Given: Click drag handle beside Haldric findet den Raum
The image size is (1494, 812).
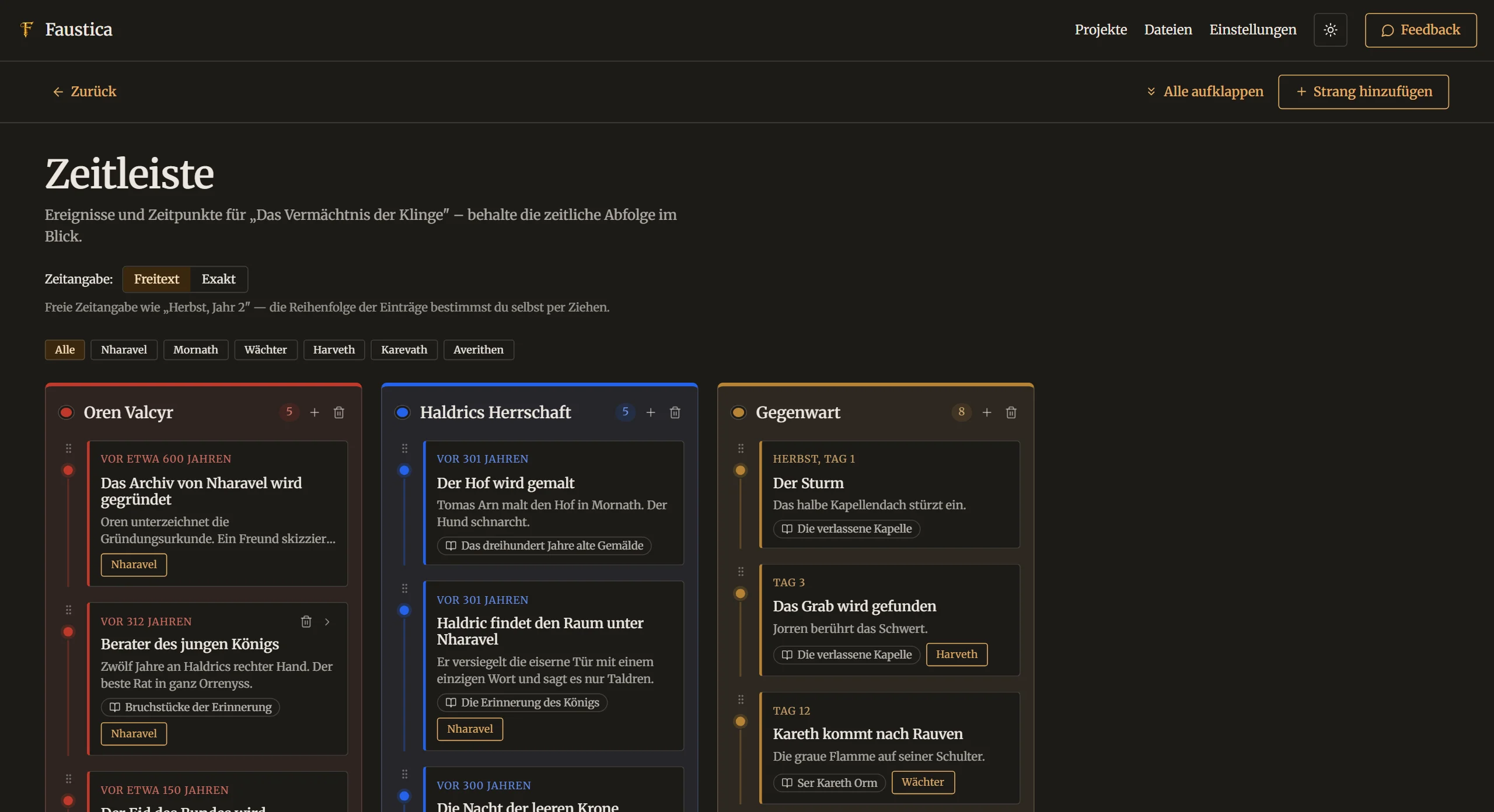Looking at the screenshot, I should pyautogui.click(x=404, y=588).
